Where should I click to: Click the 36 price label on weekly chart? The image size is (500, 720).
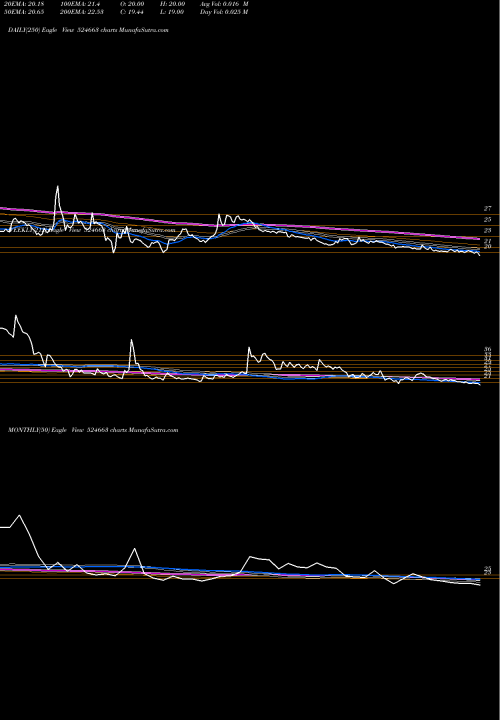coord(488,349)
